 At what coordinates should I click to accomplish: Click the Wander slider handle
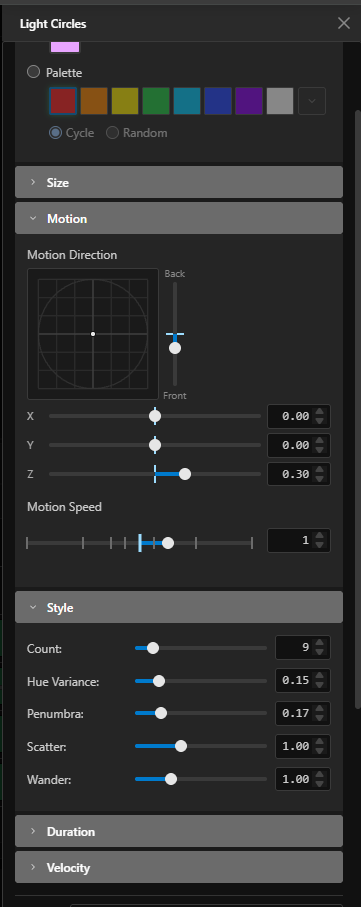[171, 779]
